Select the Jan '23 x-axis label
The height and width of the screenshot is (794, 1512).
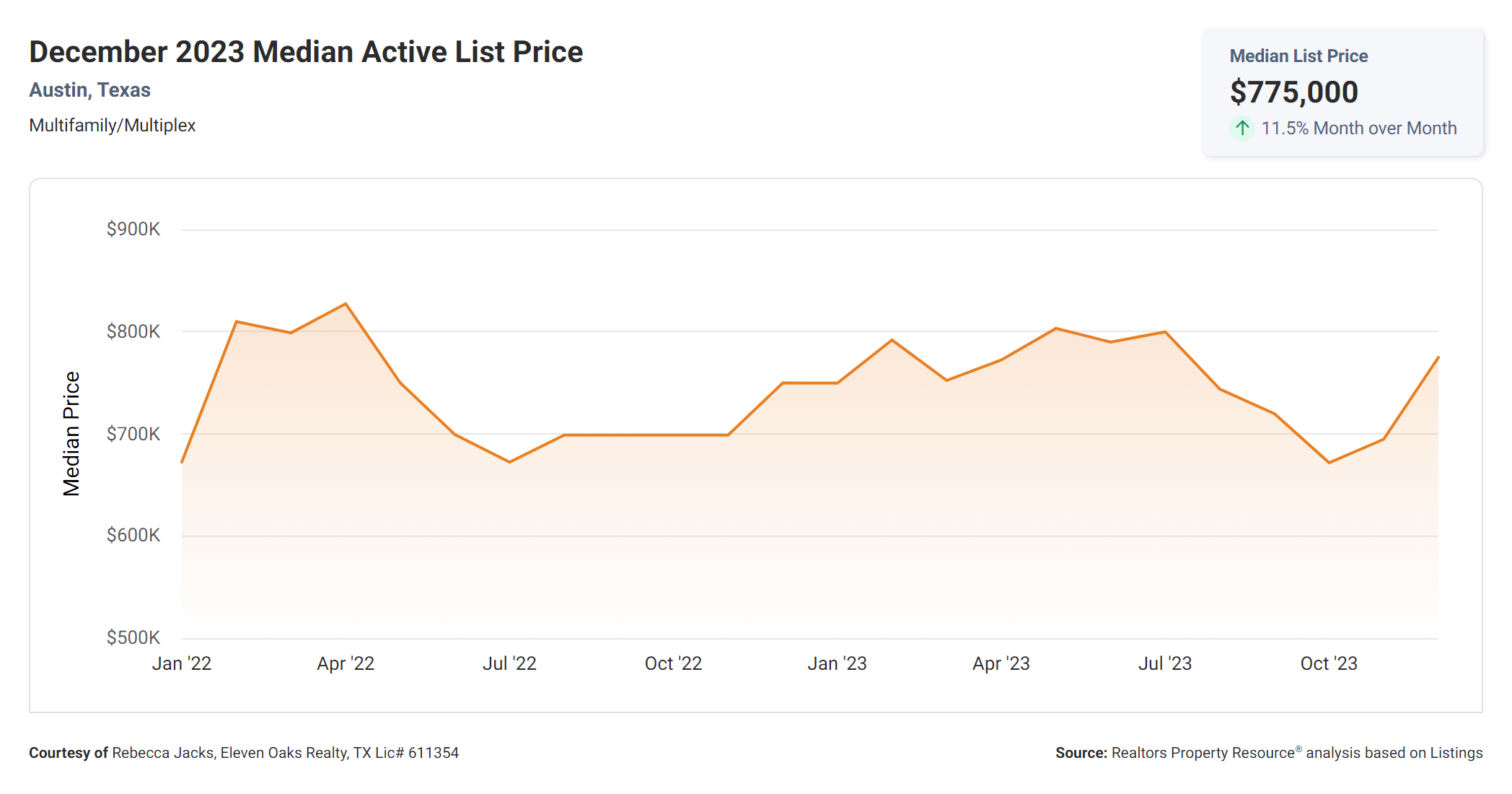[x=837, y=663]
